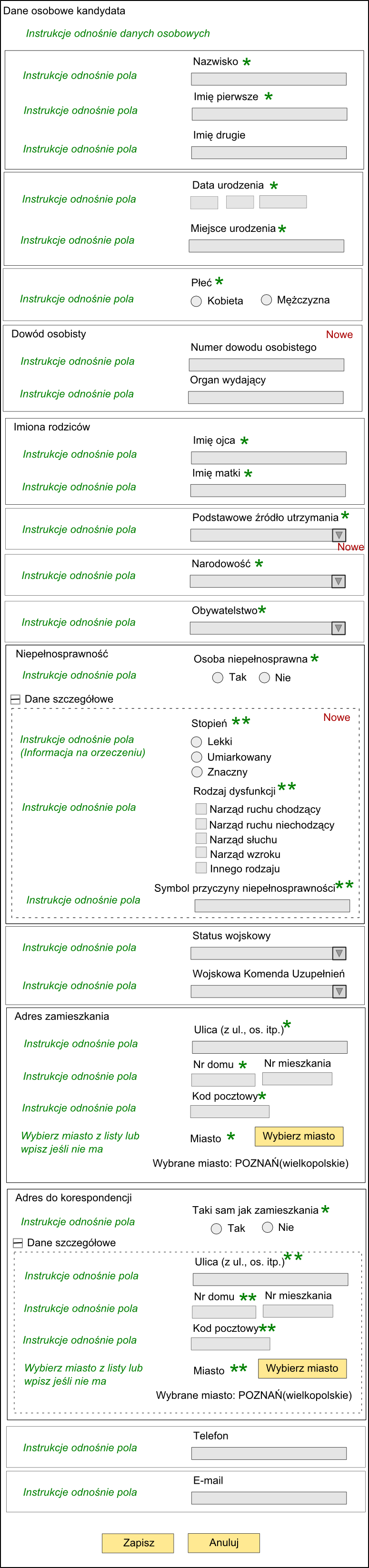Image resolution: width=369 pixels, height=1568 pixels.
Task: Open the Obywatelstwo dropdown arrow
Action: (x=339, y=628)
